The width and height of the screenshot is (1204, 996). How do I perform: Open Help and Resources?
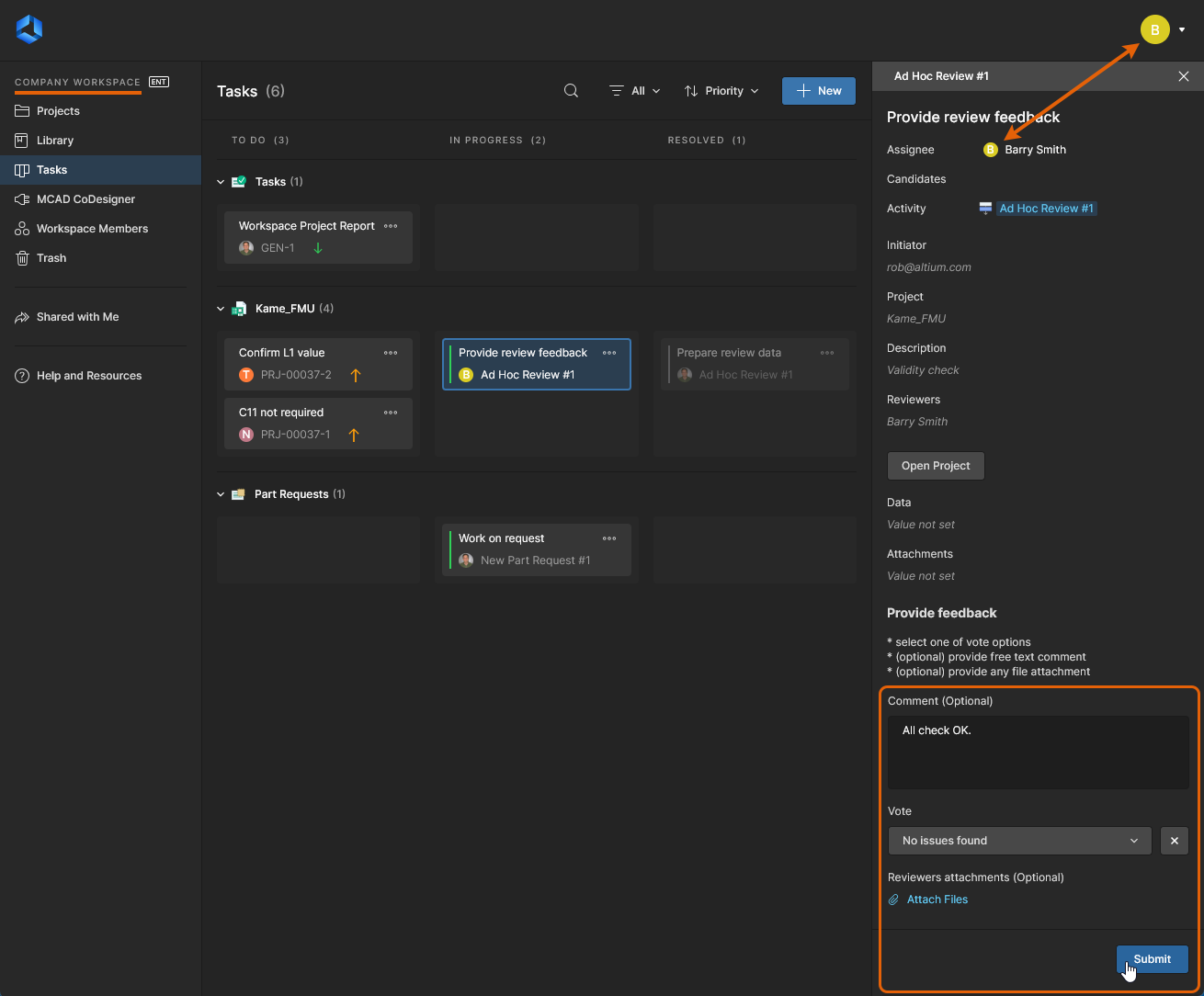point(100,376)
